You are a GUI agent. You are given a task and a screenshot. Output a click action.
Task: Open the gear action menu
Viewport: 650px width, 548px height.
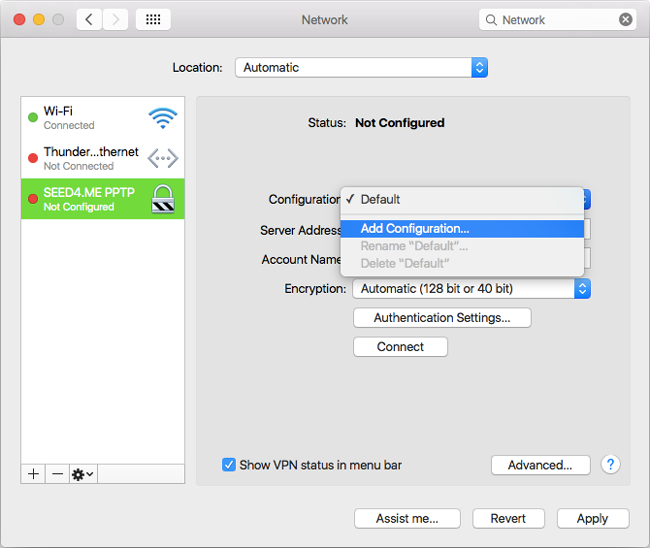[x=82, y=474]
